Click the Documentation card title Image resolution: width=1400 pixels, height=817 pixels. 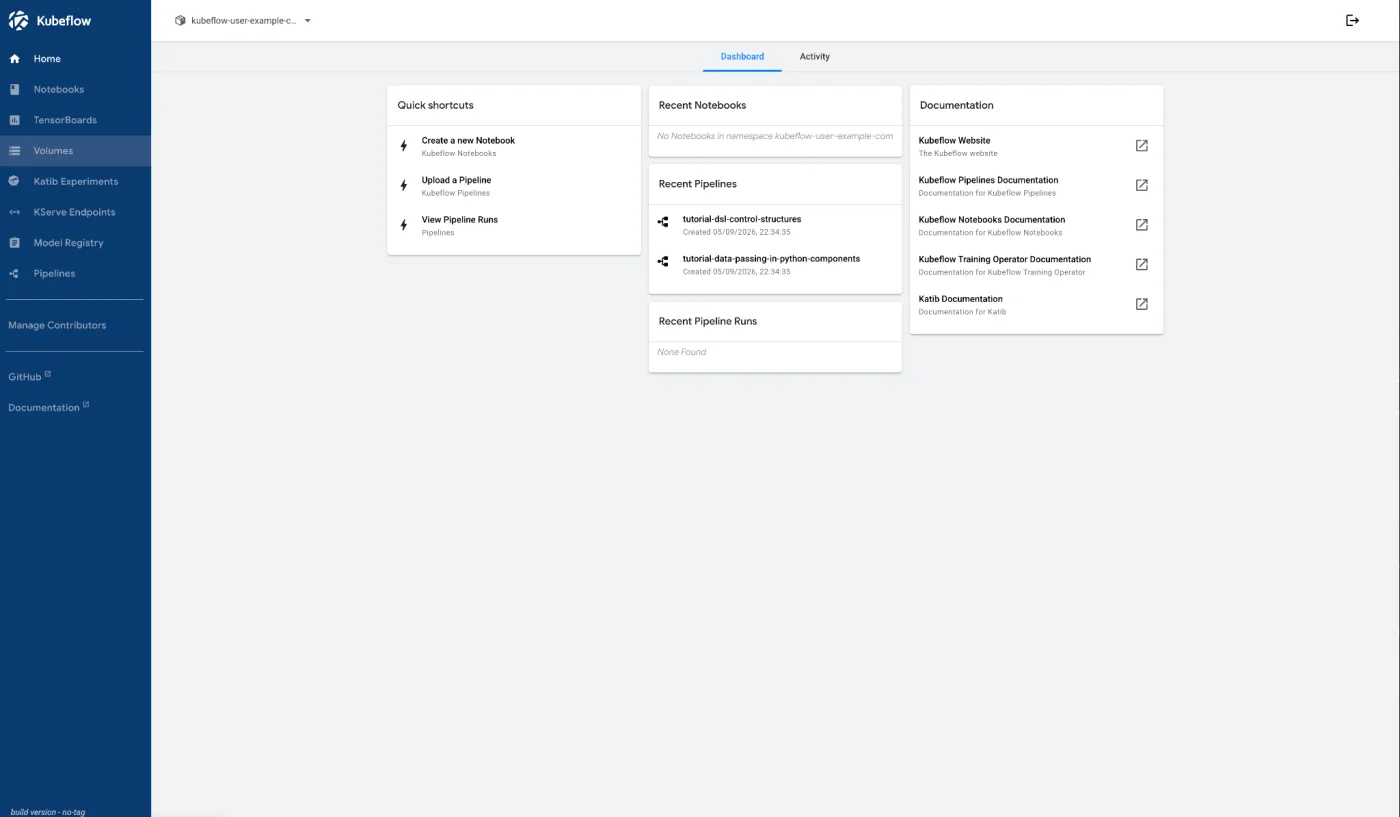click(957, 105)
